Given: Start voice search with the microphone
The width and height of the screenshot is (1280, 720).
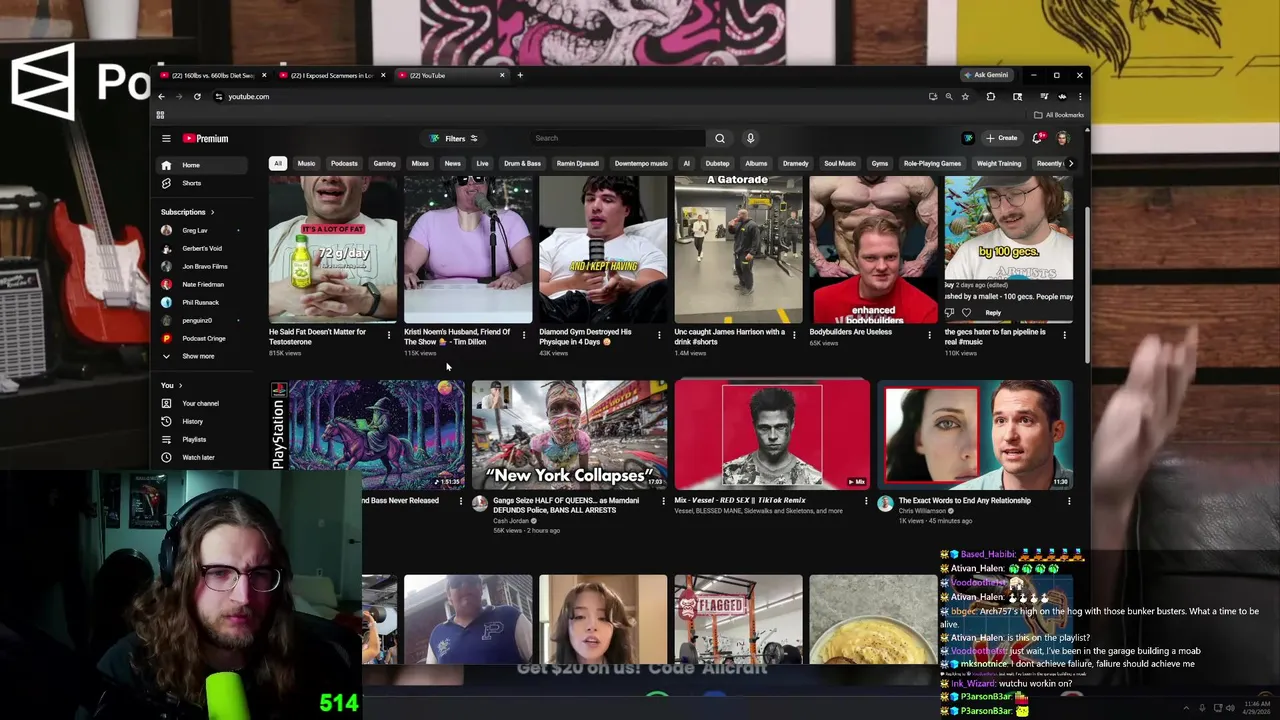Looking at the screenshot, I should click(750, 138).
